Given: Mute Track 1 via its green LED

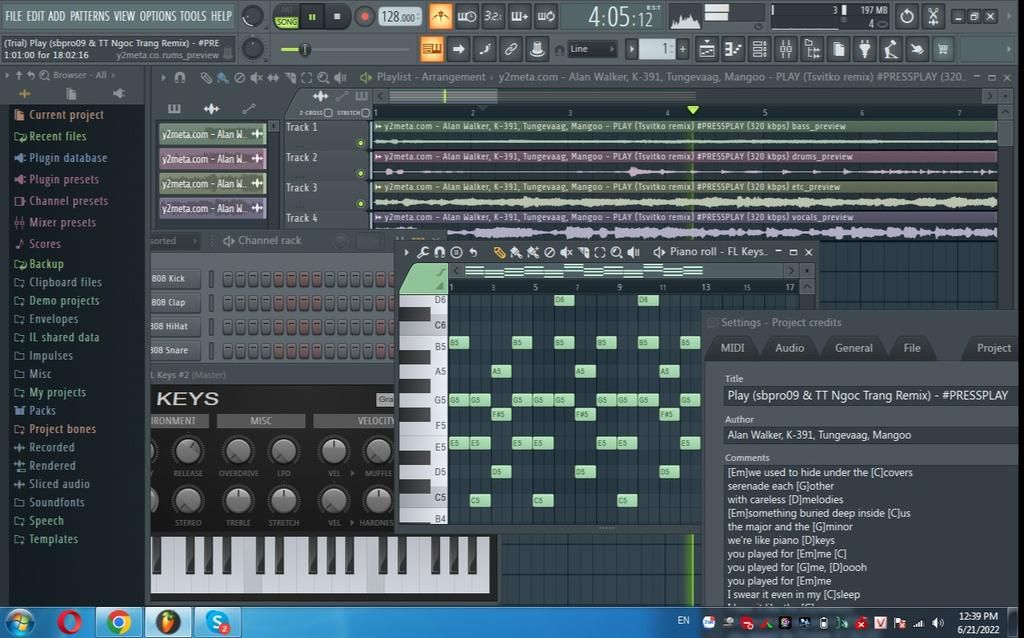Looking at the screenshot, I should click(360, 143).
